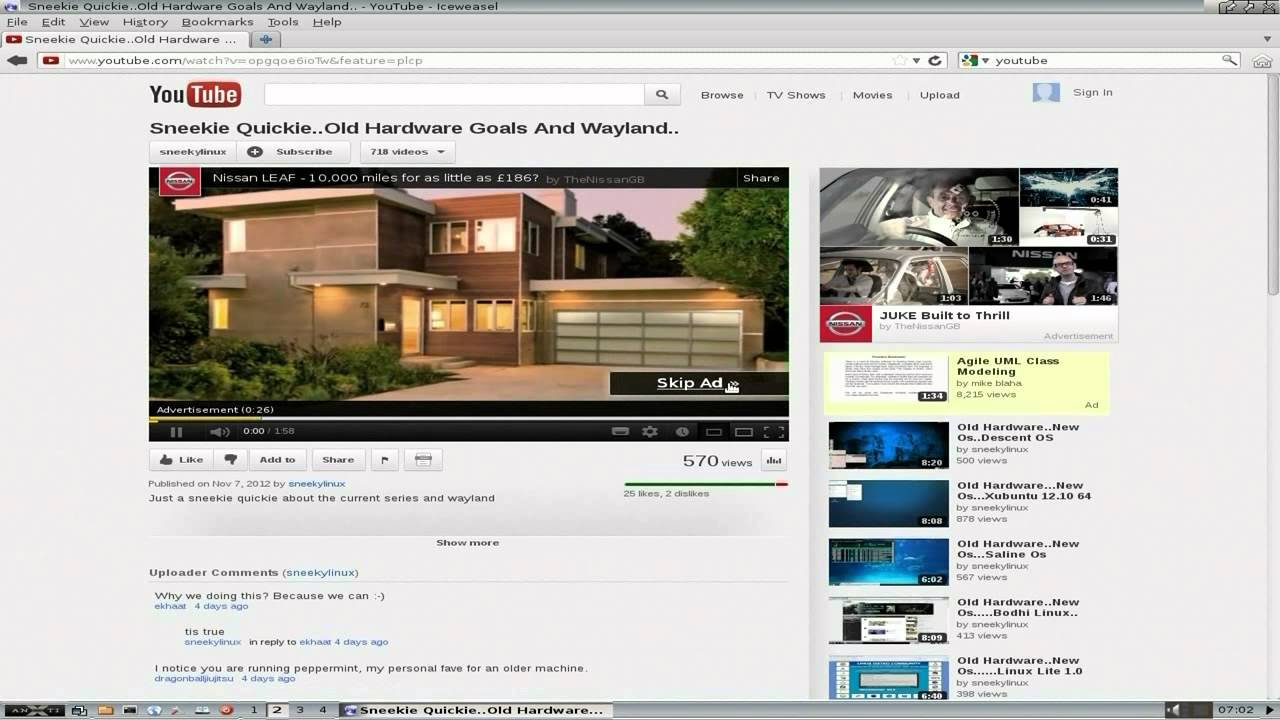Click likes/dislikes ratio bar
Screen dimensions: 1280x720
coord(706,484)
